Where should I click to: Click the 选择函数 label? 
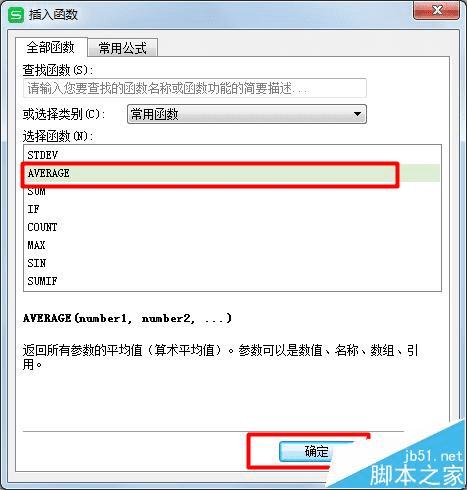[x=58, y=136]
